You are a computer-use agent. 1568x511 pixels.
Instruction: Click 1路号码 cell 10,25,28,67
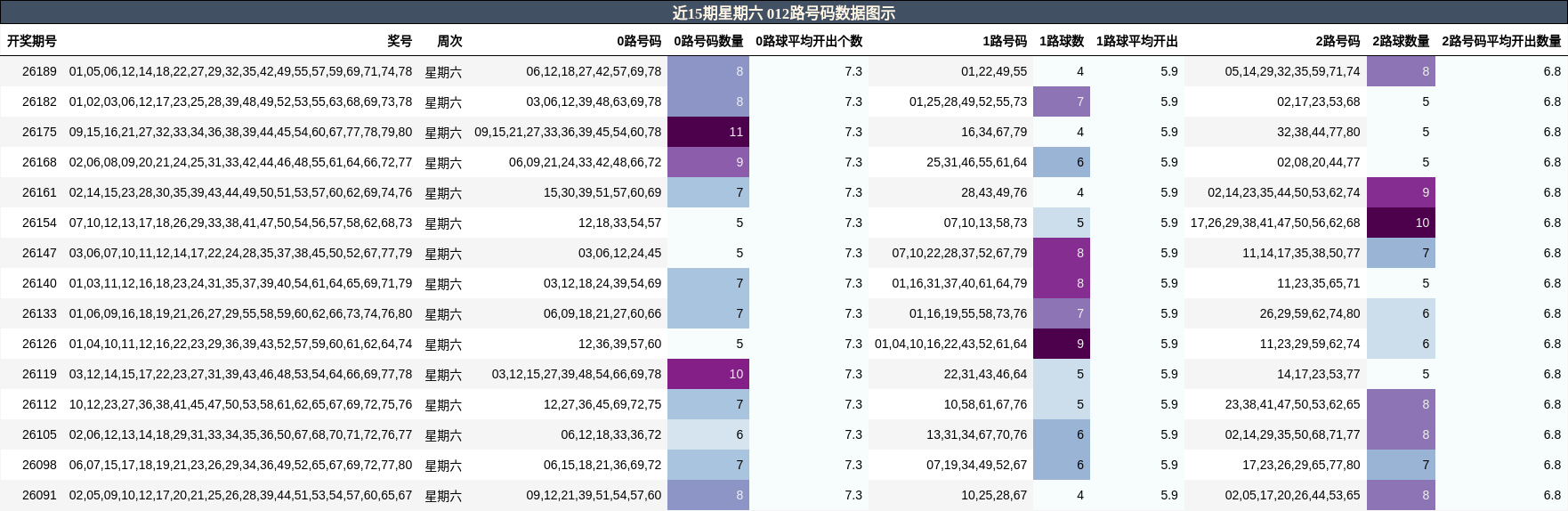click(x=994, y=495)
